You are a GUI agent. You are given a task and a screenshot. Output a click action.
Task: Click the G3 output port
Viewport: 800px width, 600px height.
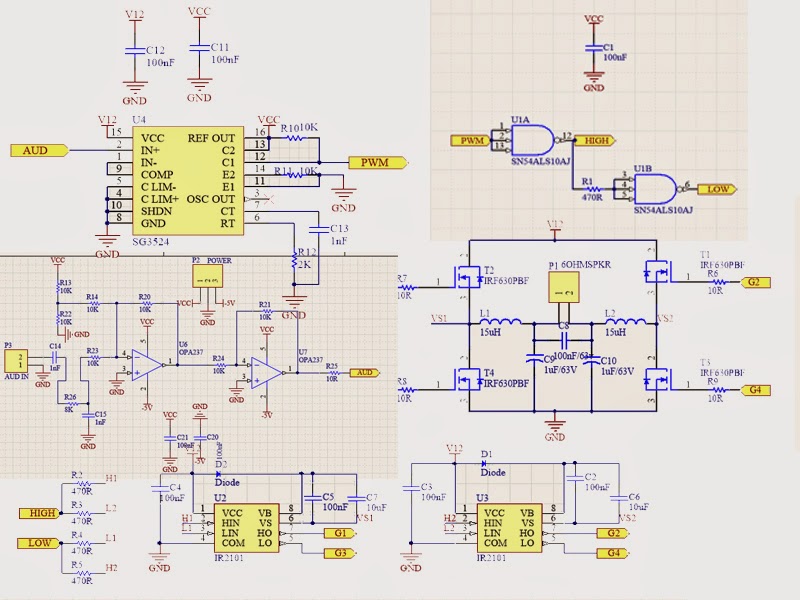(342, 552)
